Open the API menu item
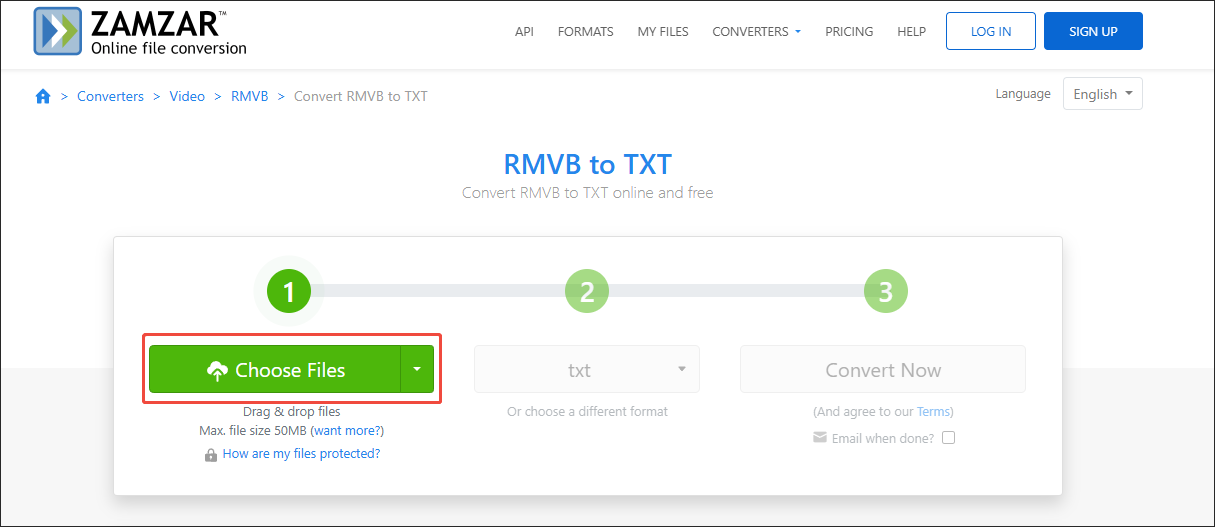This screenshot has width=1215, height=527. click(x=524, y=31)
